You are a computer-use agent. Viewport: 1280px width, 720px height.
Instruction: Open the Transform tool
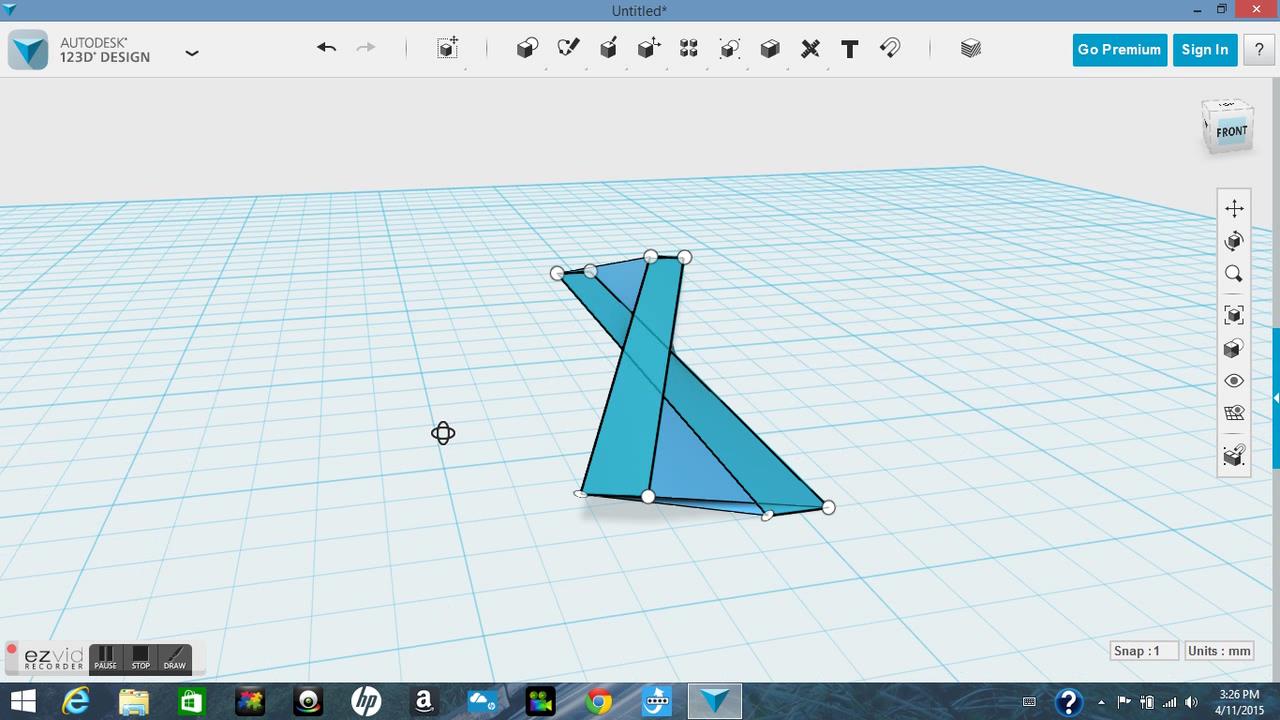click(448, 48)
